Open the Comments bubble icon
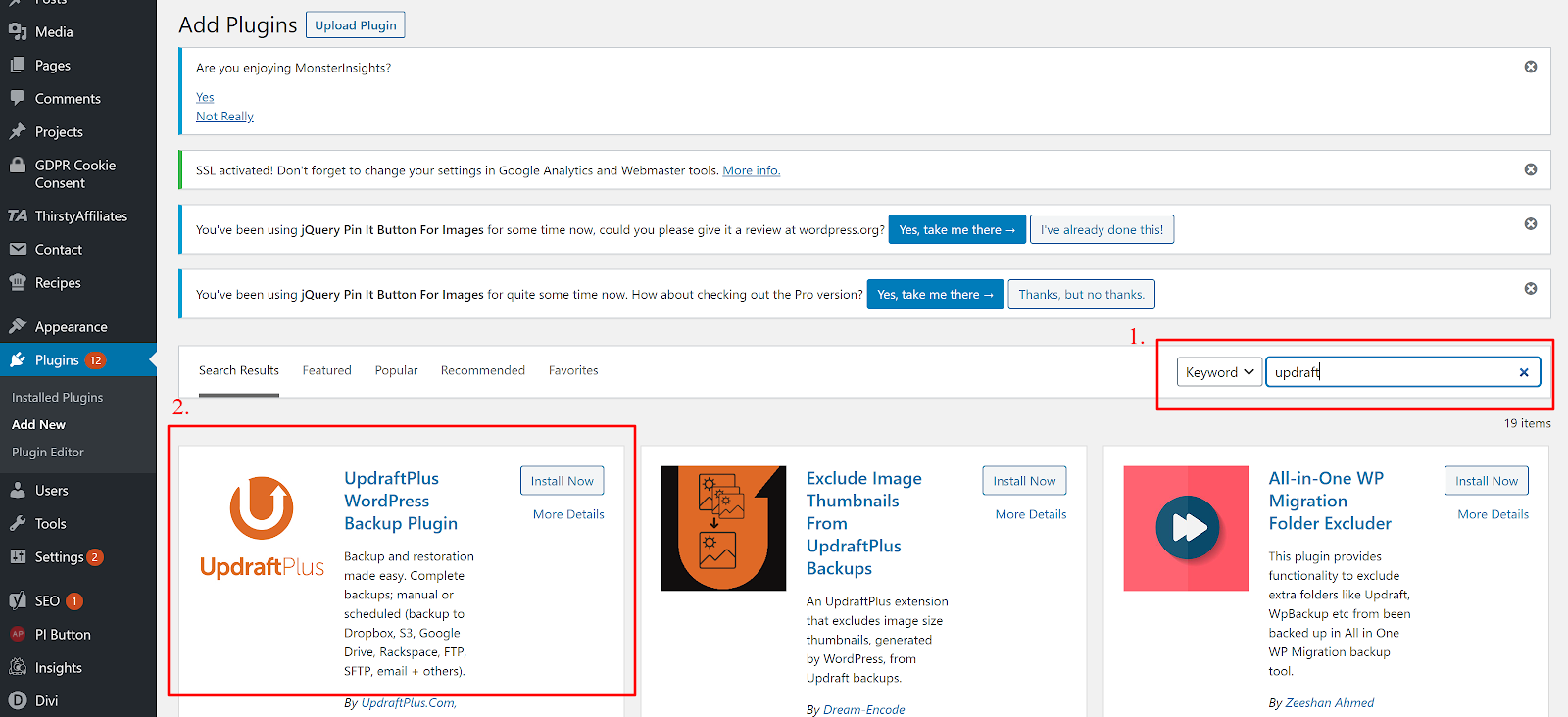Viewport: 1568px width, 717px height. pos(18,99)
